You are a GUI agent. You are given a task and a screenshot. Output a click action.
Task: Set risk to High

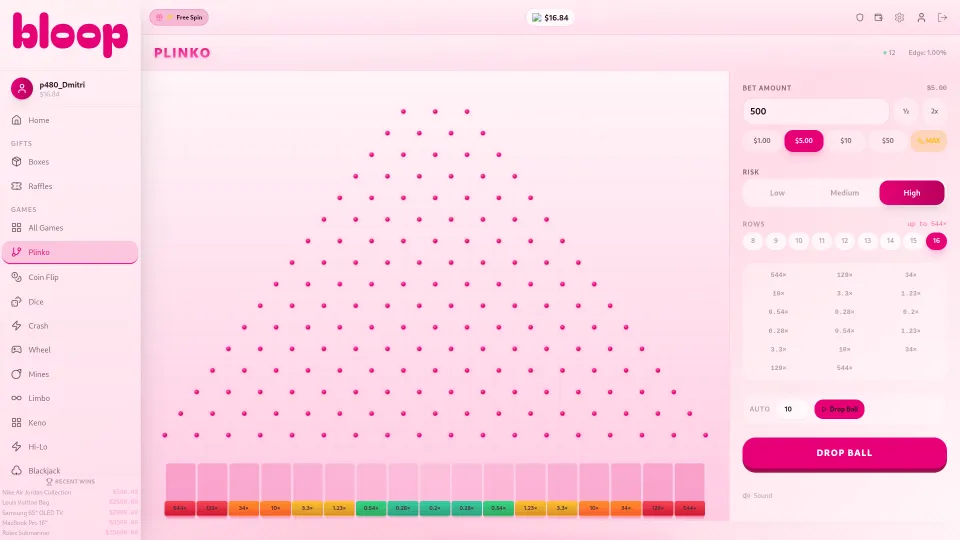click(x=912, y=193)
